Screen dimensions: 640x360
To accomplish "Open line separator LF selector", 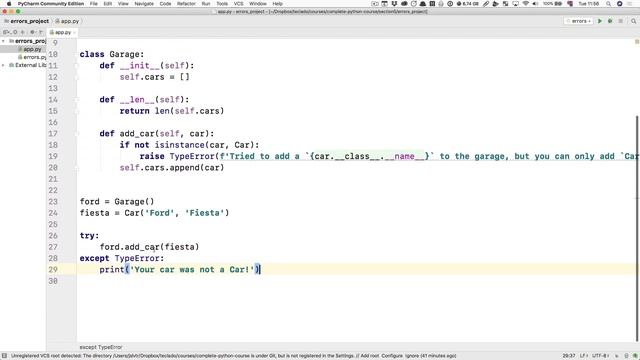I will pyautogui.click(x=584, y=356).
